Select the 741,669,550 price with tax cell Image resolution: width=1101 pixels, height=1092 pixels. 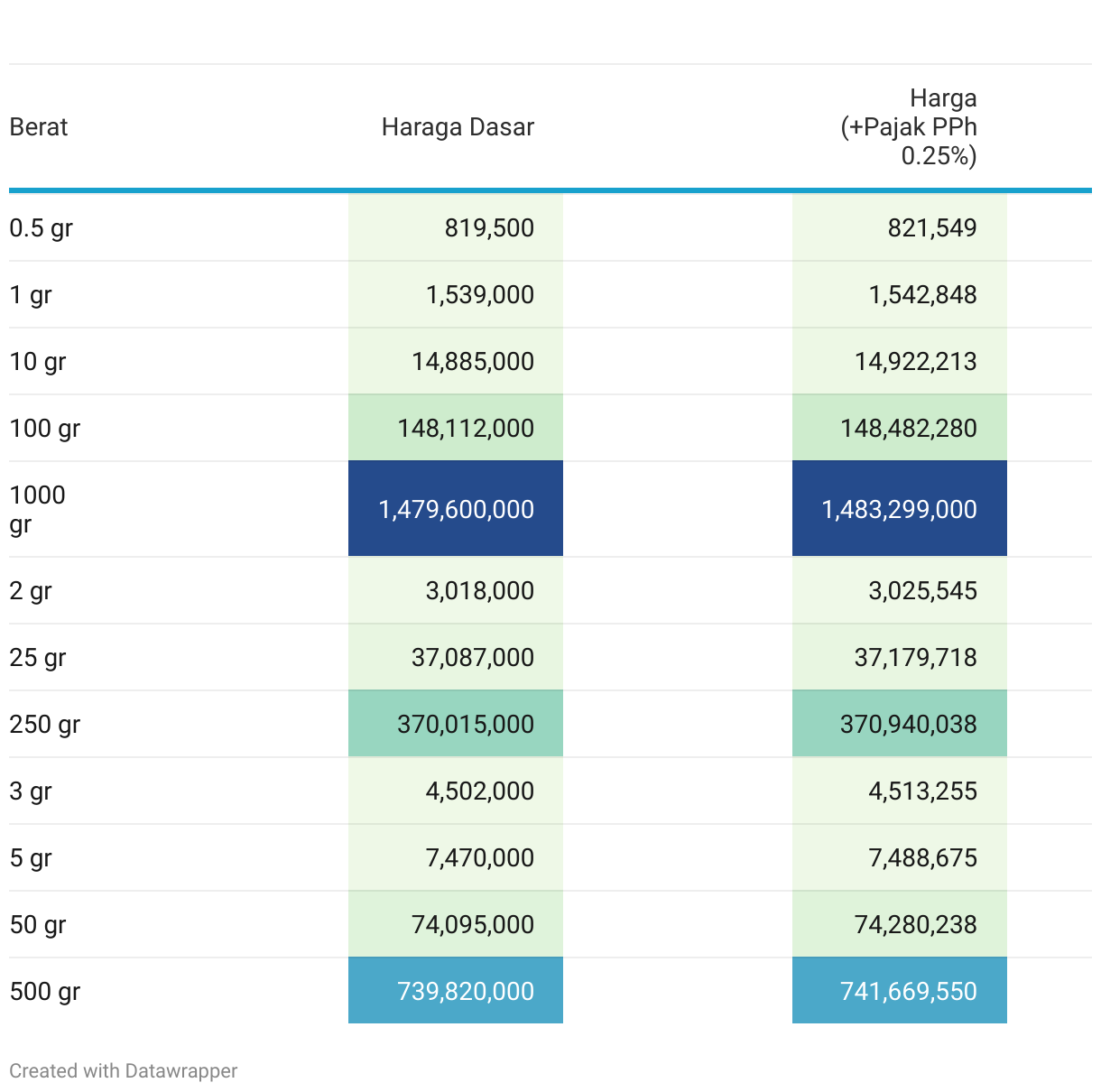coord(908,991)
